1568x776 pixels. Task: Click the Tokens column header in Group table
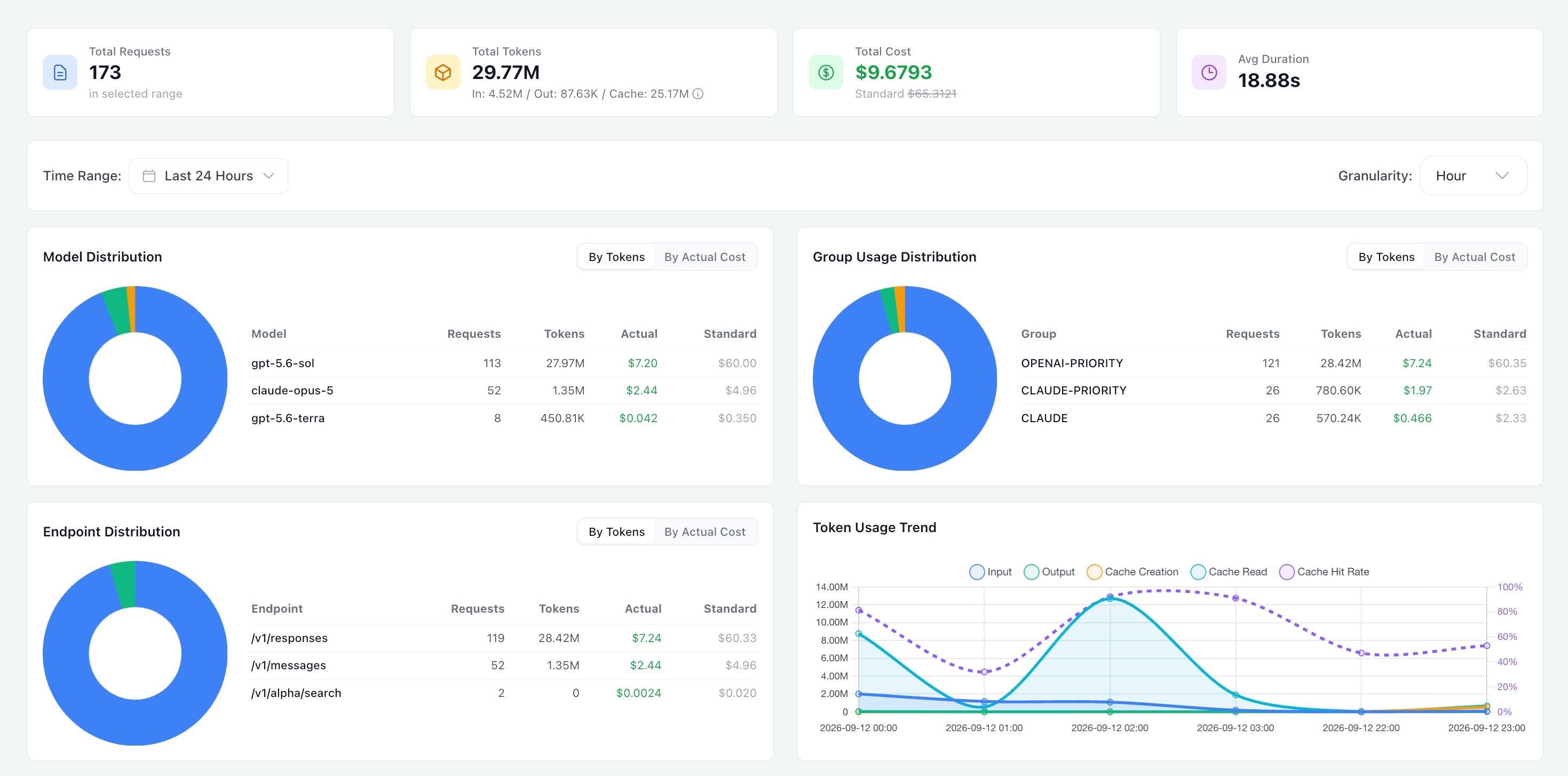[1340, 334]
